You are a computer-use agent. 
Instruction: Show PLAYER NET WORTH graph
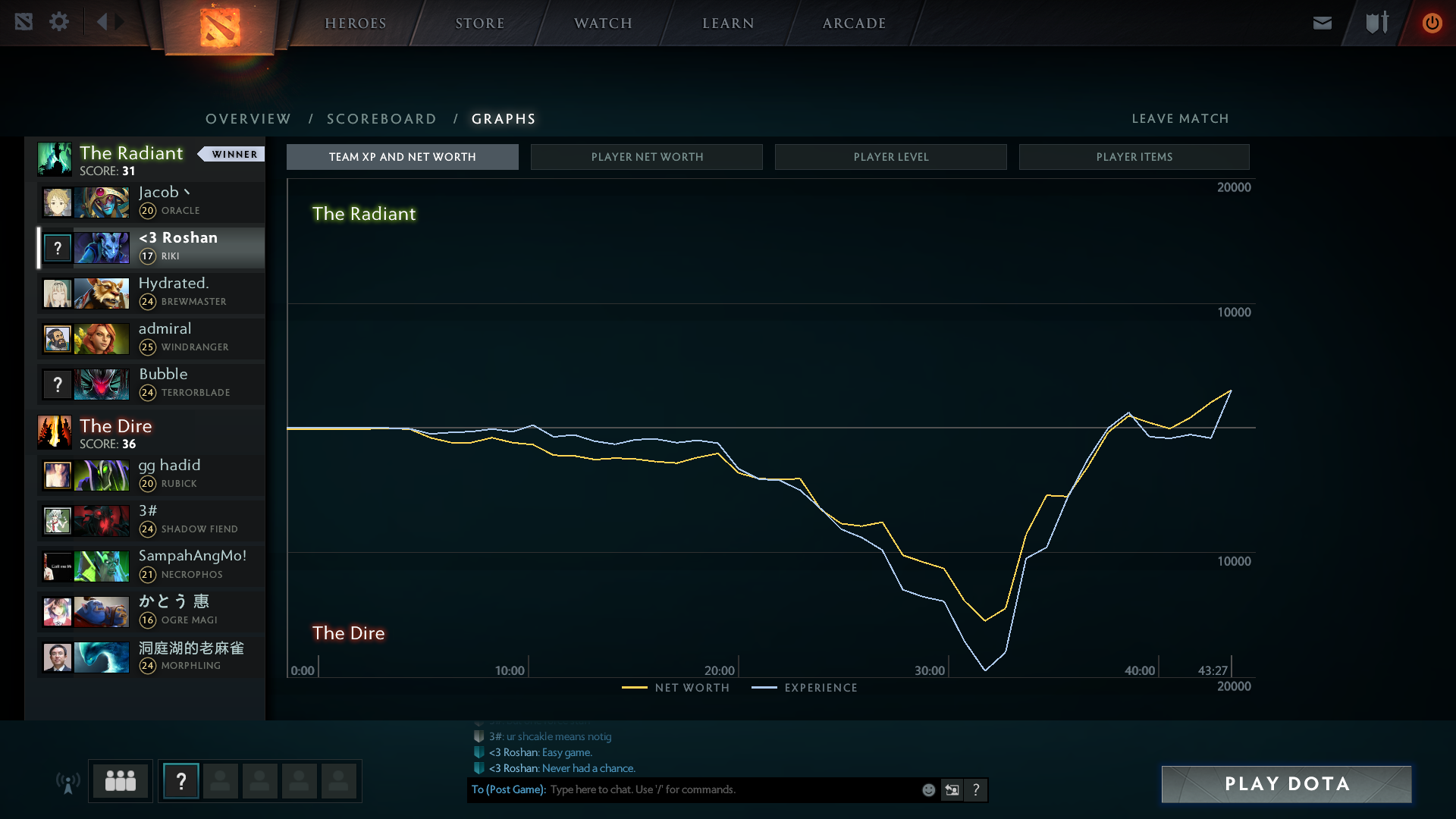[x=647, y=157]
